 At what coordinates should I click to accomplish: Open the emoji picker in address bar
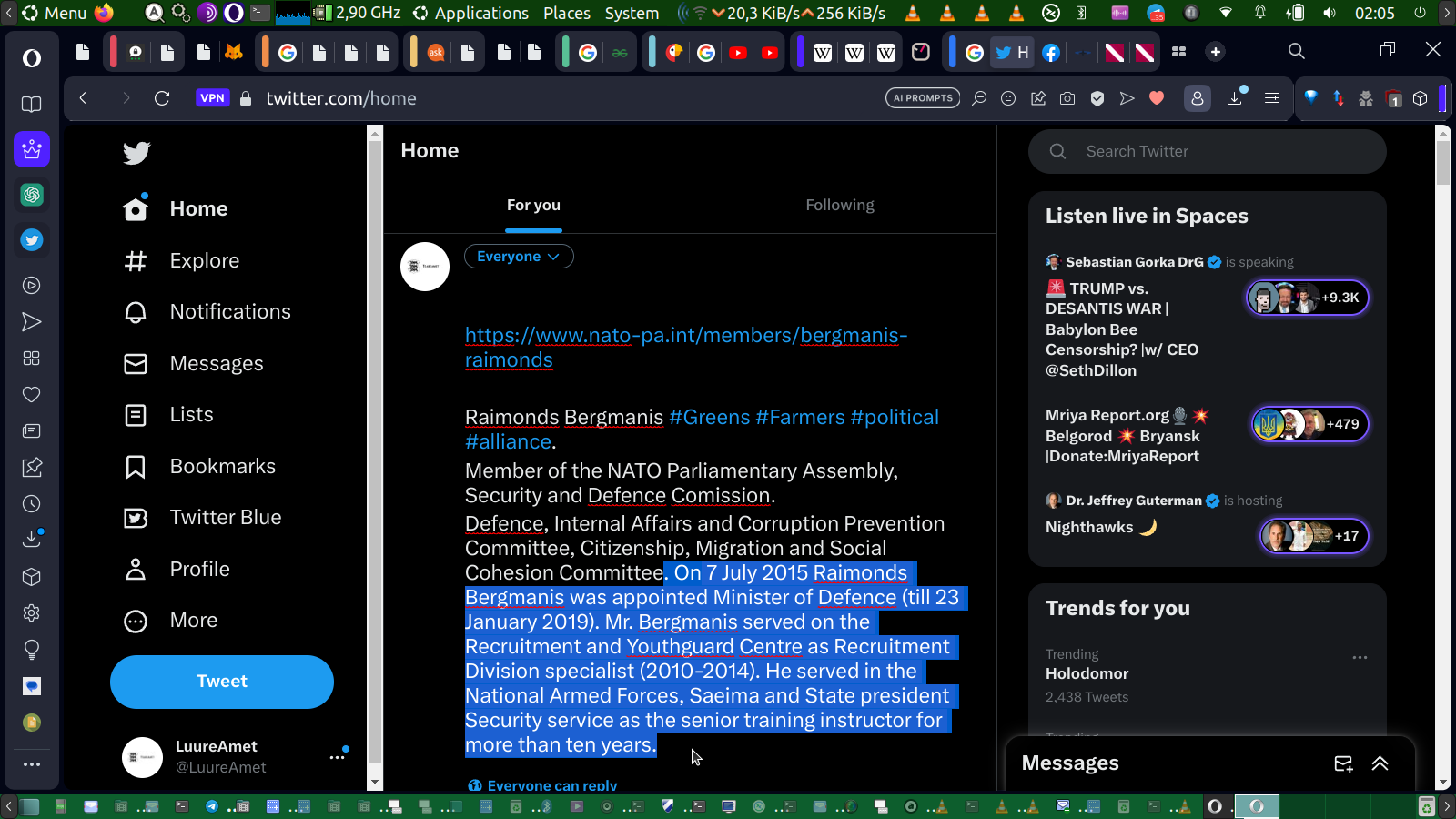(1008, 98)
